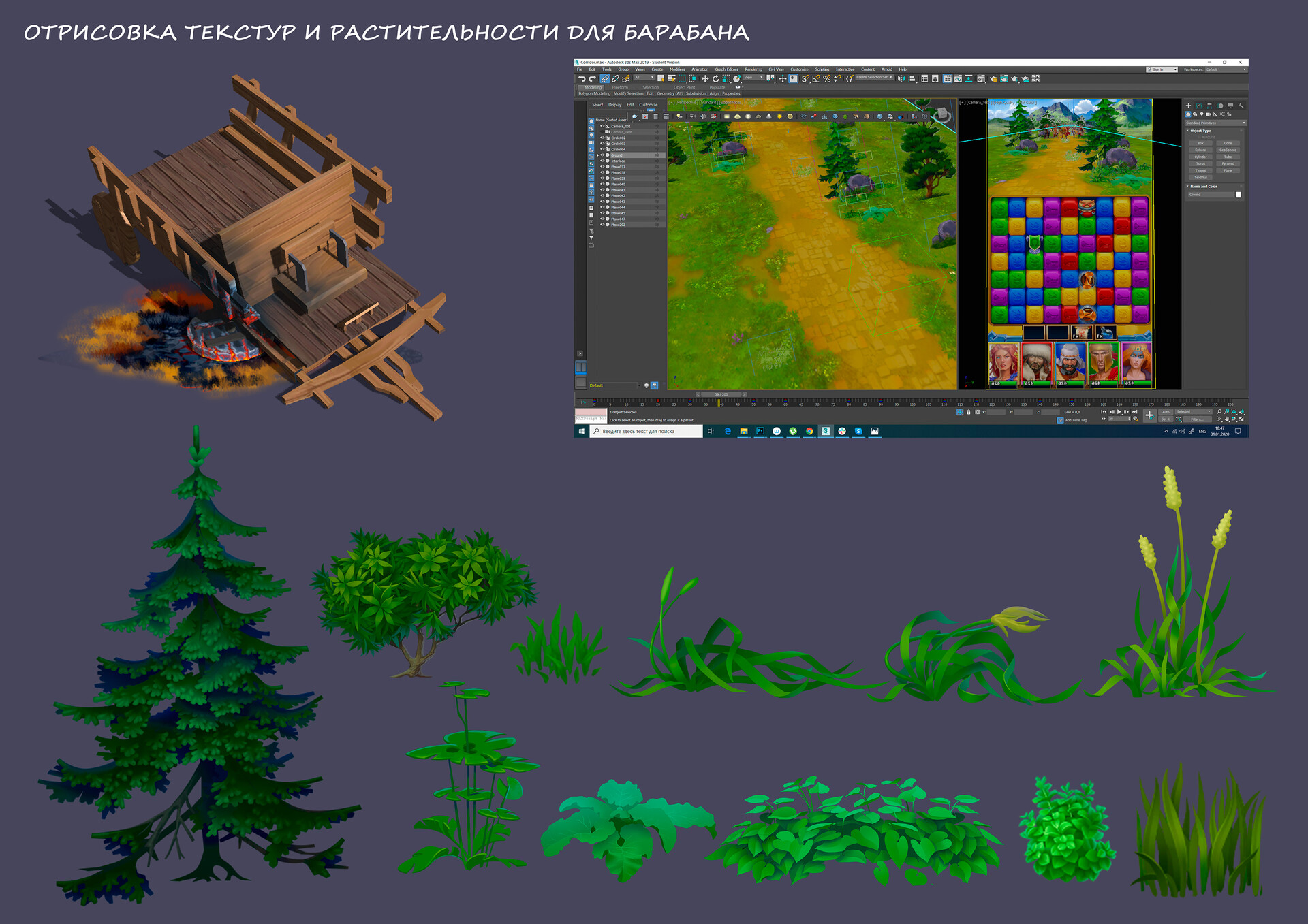Open the Material Editor icon
This screenshot has width=1308, height=924.
coord(981,78)
